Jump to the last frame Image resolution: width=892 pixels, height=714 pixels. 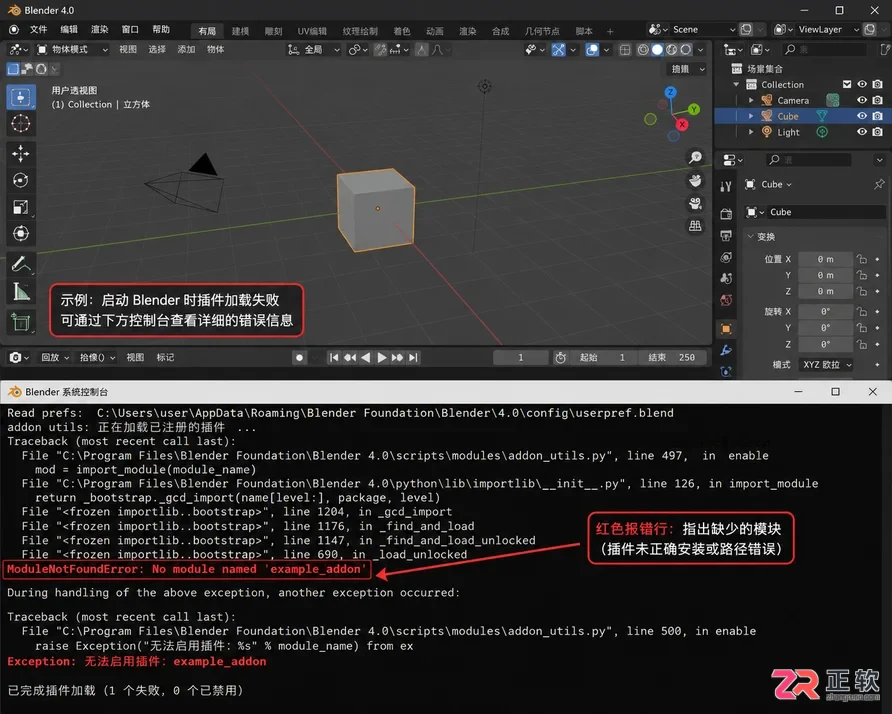414,358
